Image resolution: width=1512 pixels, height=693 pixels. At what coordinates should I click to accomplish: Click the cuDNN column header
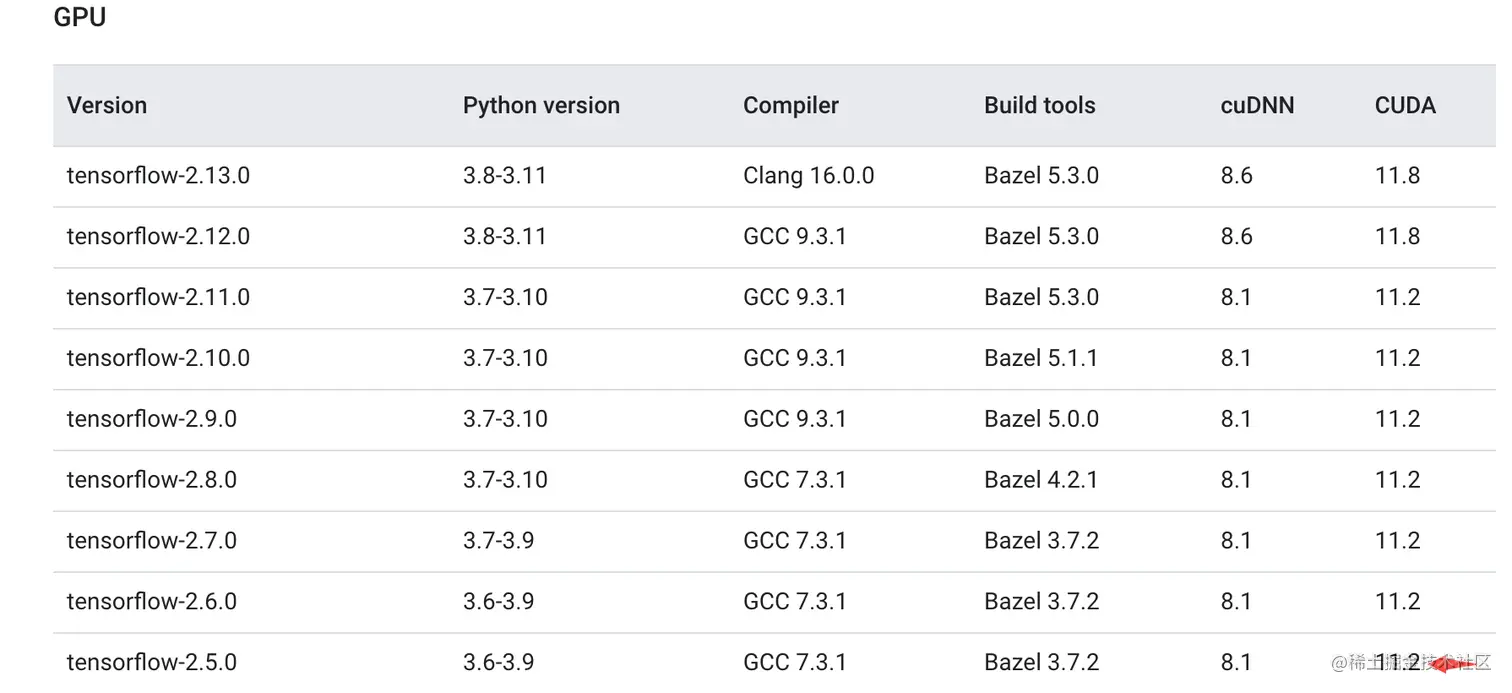1257,105
